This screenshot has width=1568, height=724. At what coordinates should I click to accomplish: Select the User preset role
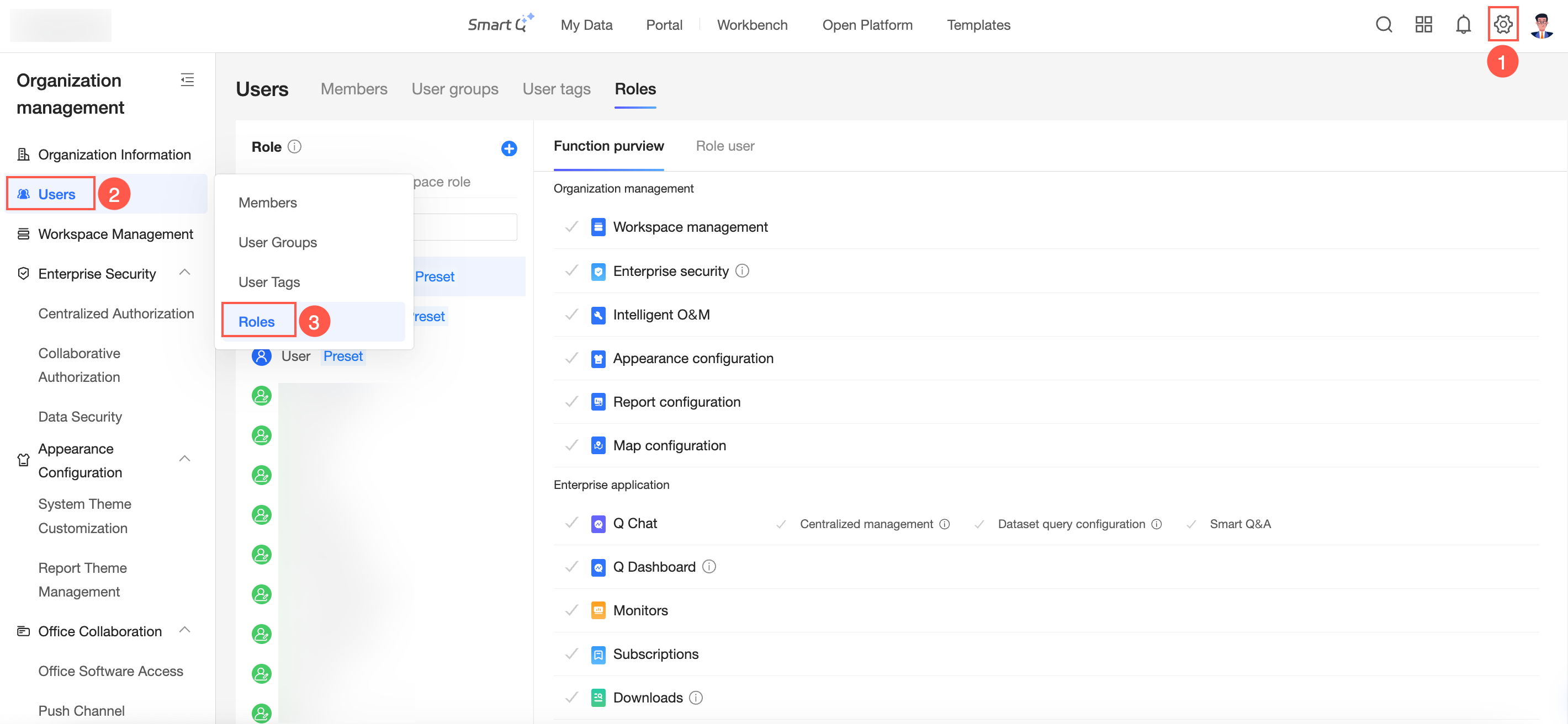click(296, 356)
